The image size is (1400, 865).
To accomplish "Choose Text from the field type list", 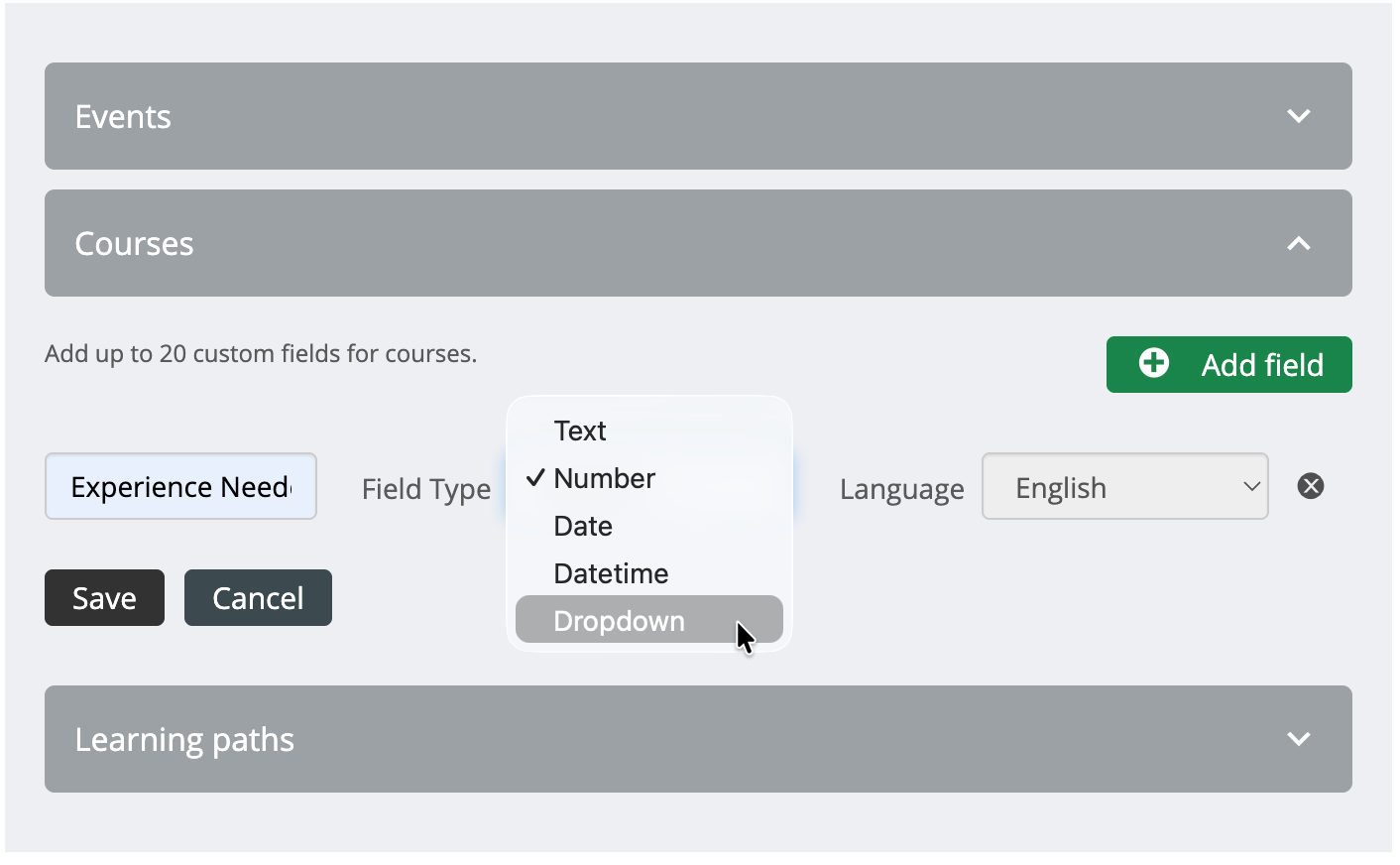I will pyautogui.click(x=580, y=432).
